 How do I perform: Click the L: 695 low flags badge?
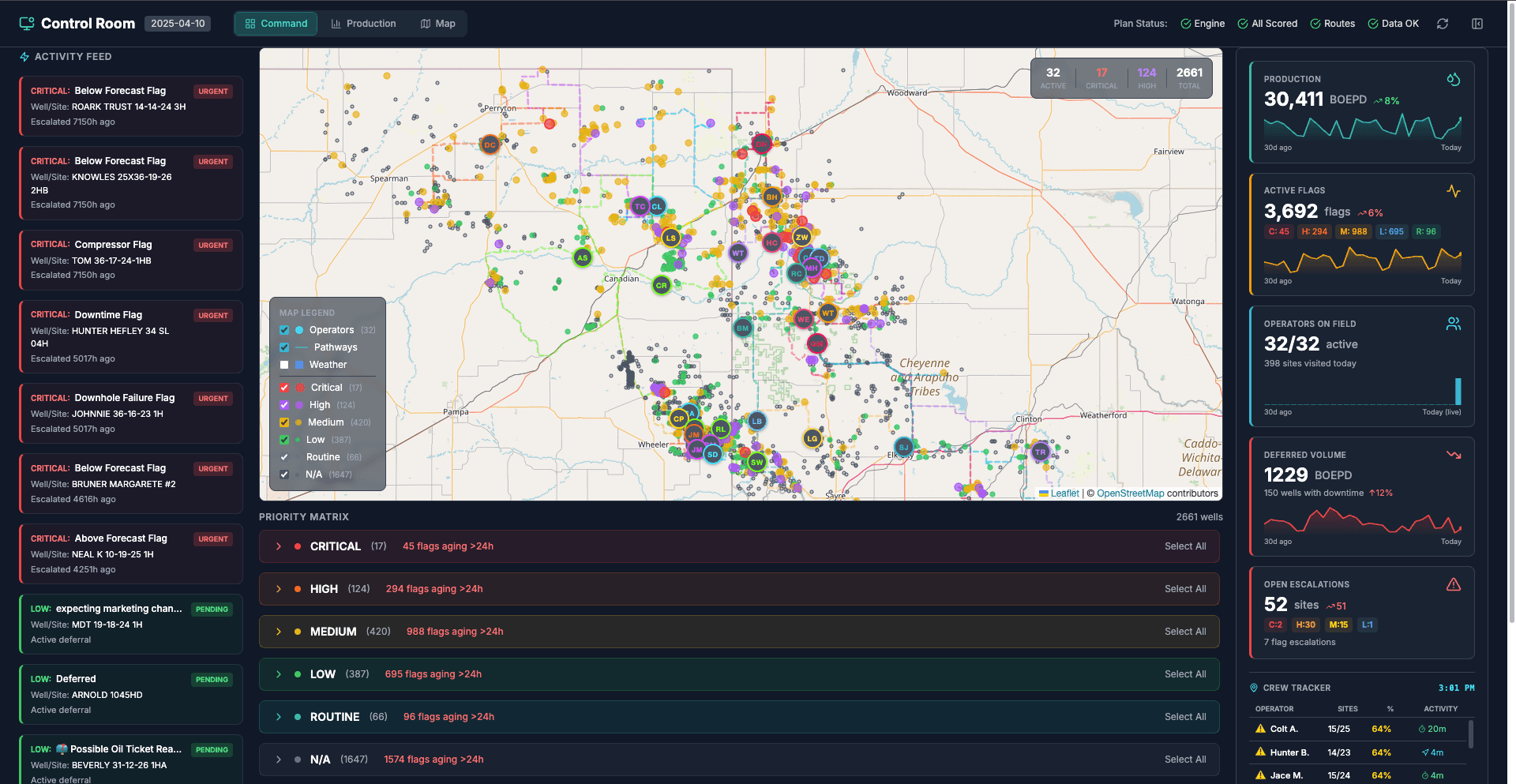(x=1391, y=232)
